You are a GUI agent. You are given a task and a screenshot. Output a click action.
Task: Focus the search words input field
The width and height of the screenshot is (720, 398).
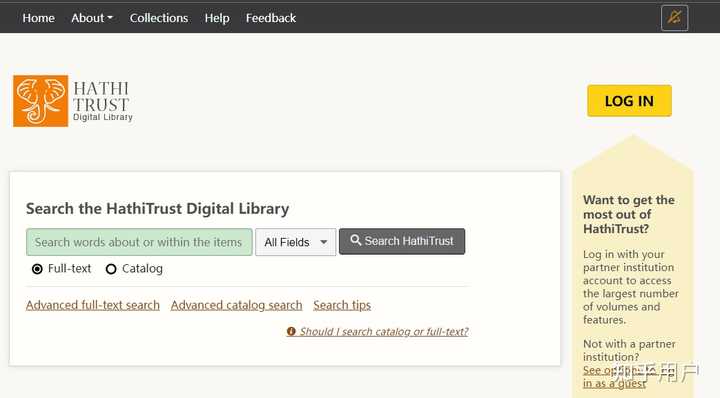tap(139, 242)
